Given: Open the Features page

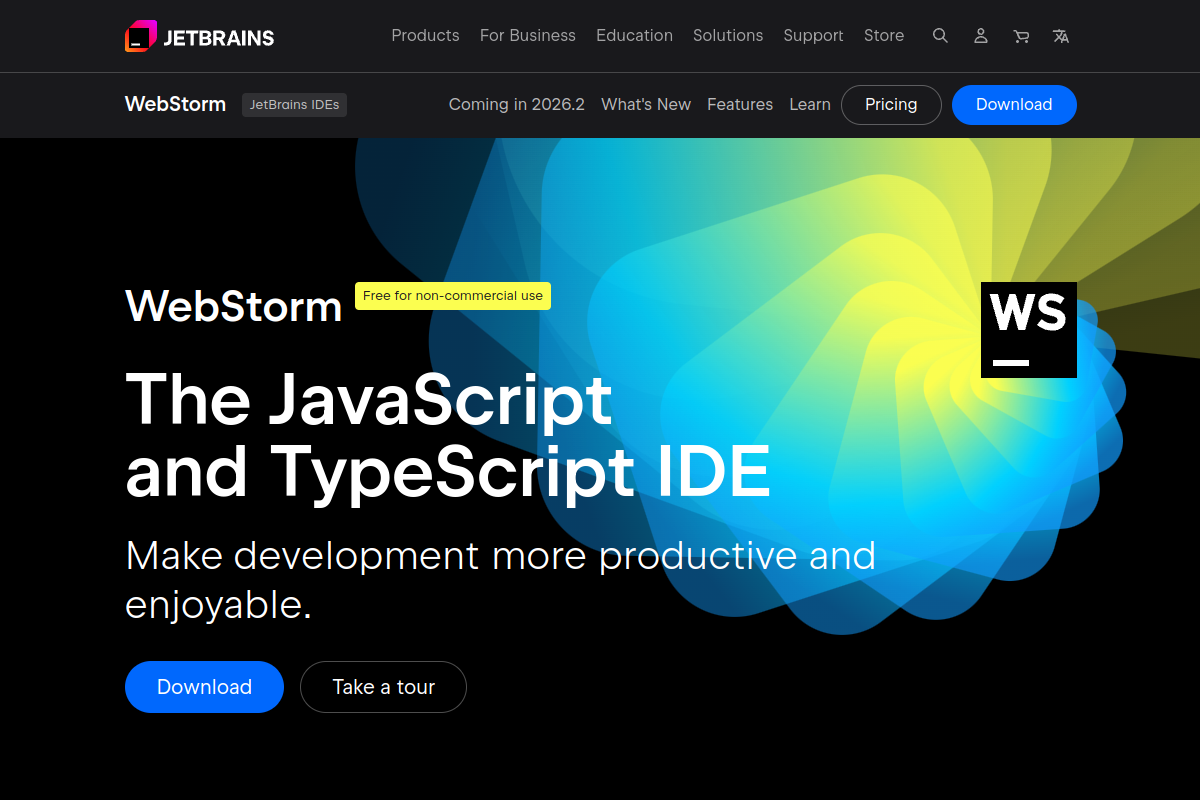Looking at the screenshot, I should coord(740,104).
